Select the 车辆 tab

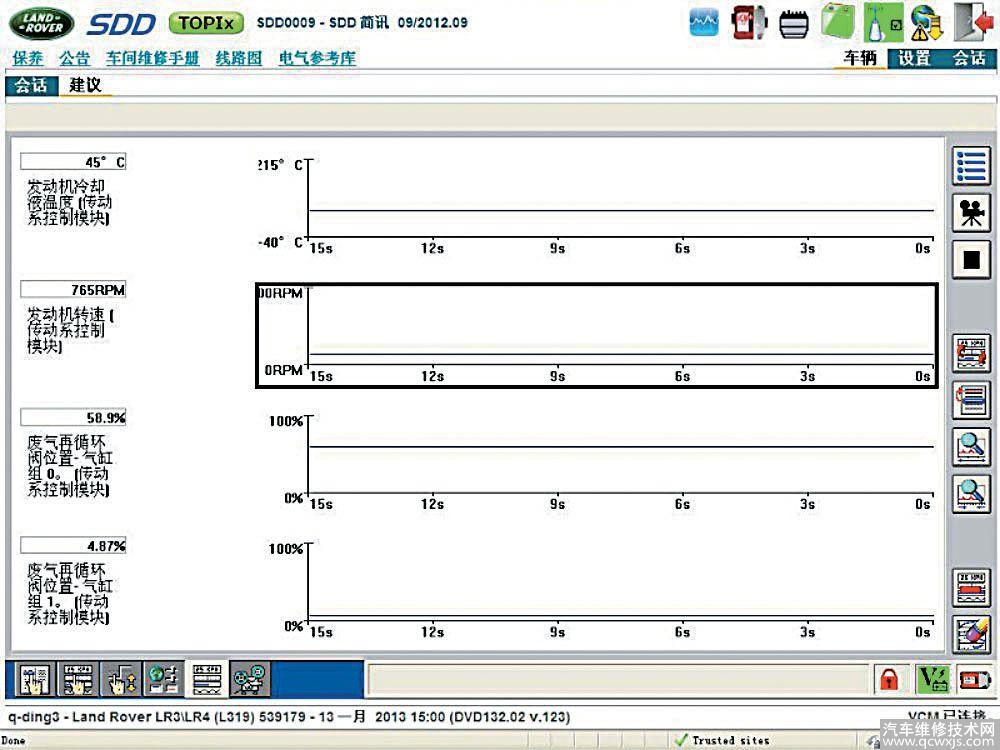point(860,58)
